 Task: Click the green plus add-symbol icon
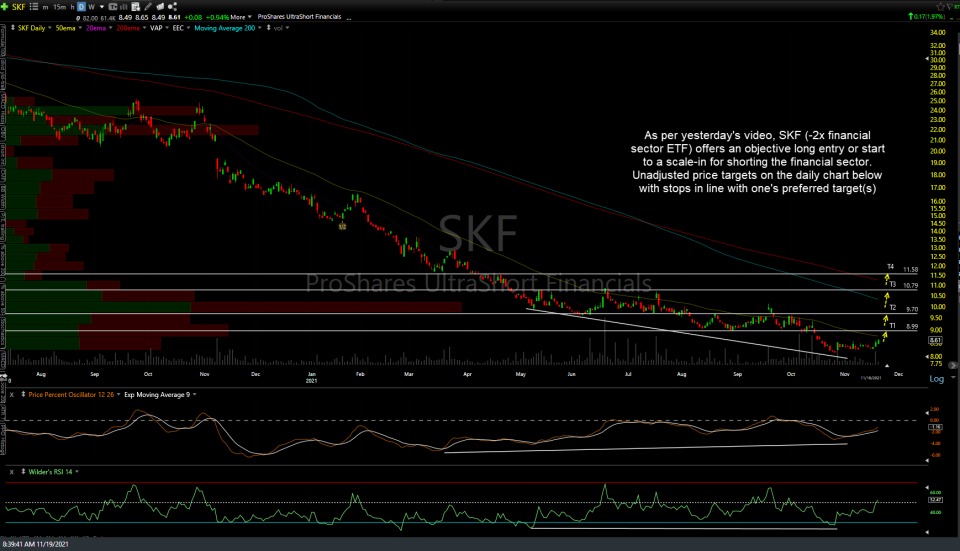click(x=4, y=7)
